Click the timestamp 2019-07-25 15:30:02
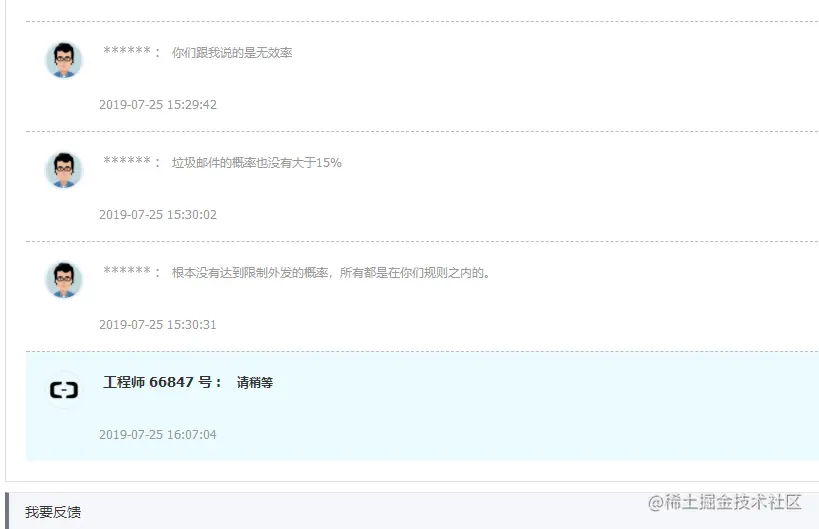This screenshot has width=819, height=529. pyautogui.click(x=158, y=215)
